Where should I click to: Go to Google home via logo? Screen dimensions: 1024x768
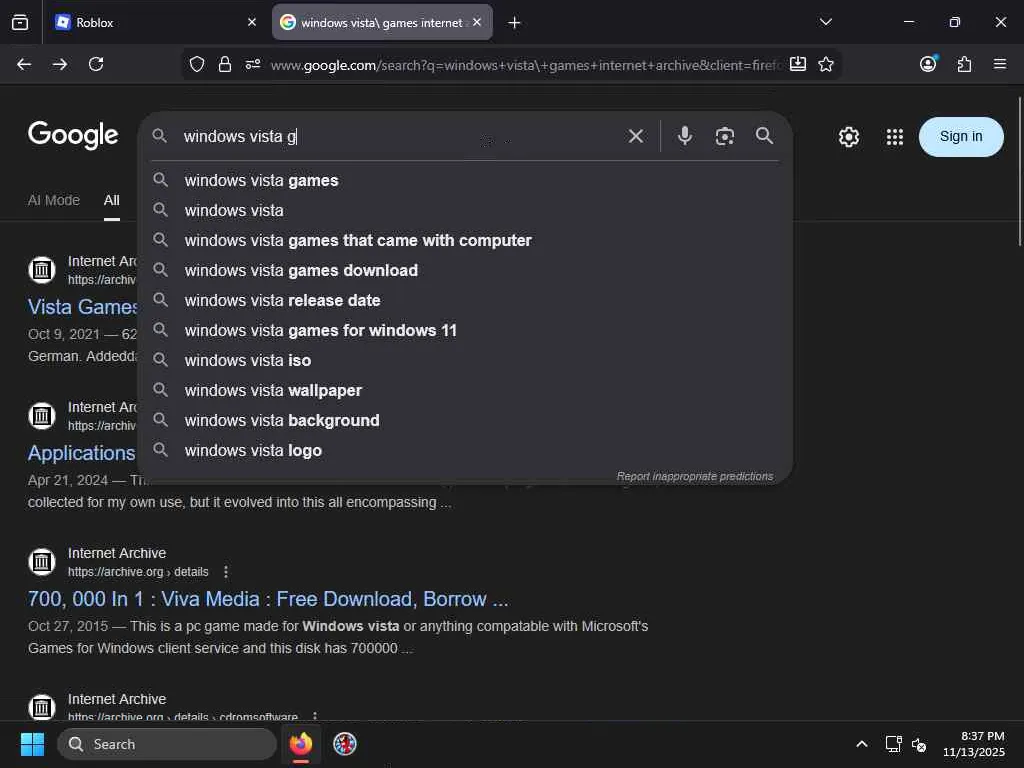pyautogui.click(x=73, y=135)
